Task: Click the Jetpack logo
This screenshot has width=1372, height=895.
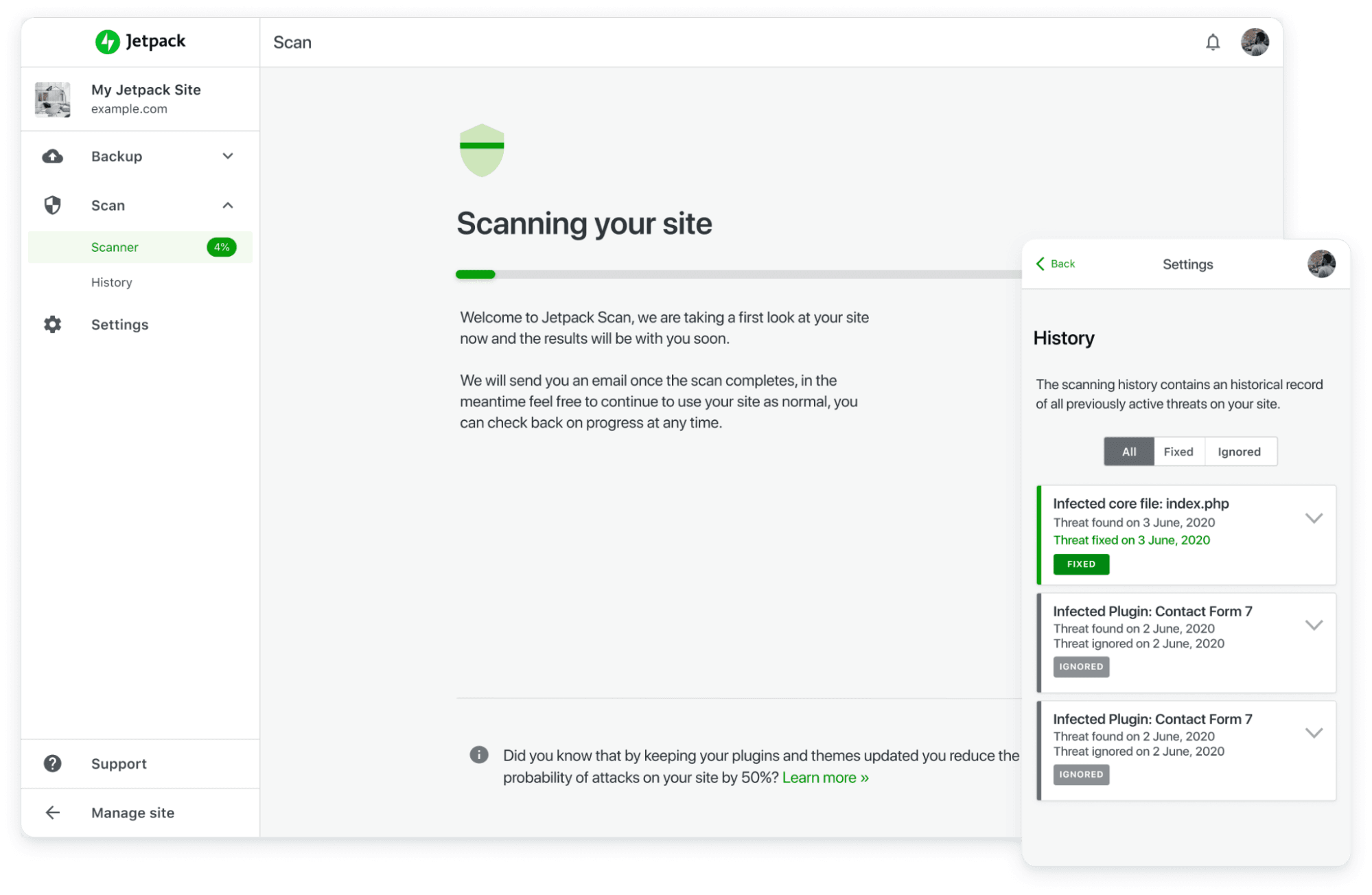Action: (140, 41)
